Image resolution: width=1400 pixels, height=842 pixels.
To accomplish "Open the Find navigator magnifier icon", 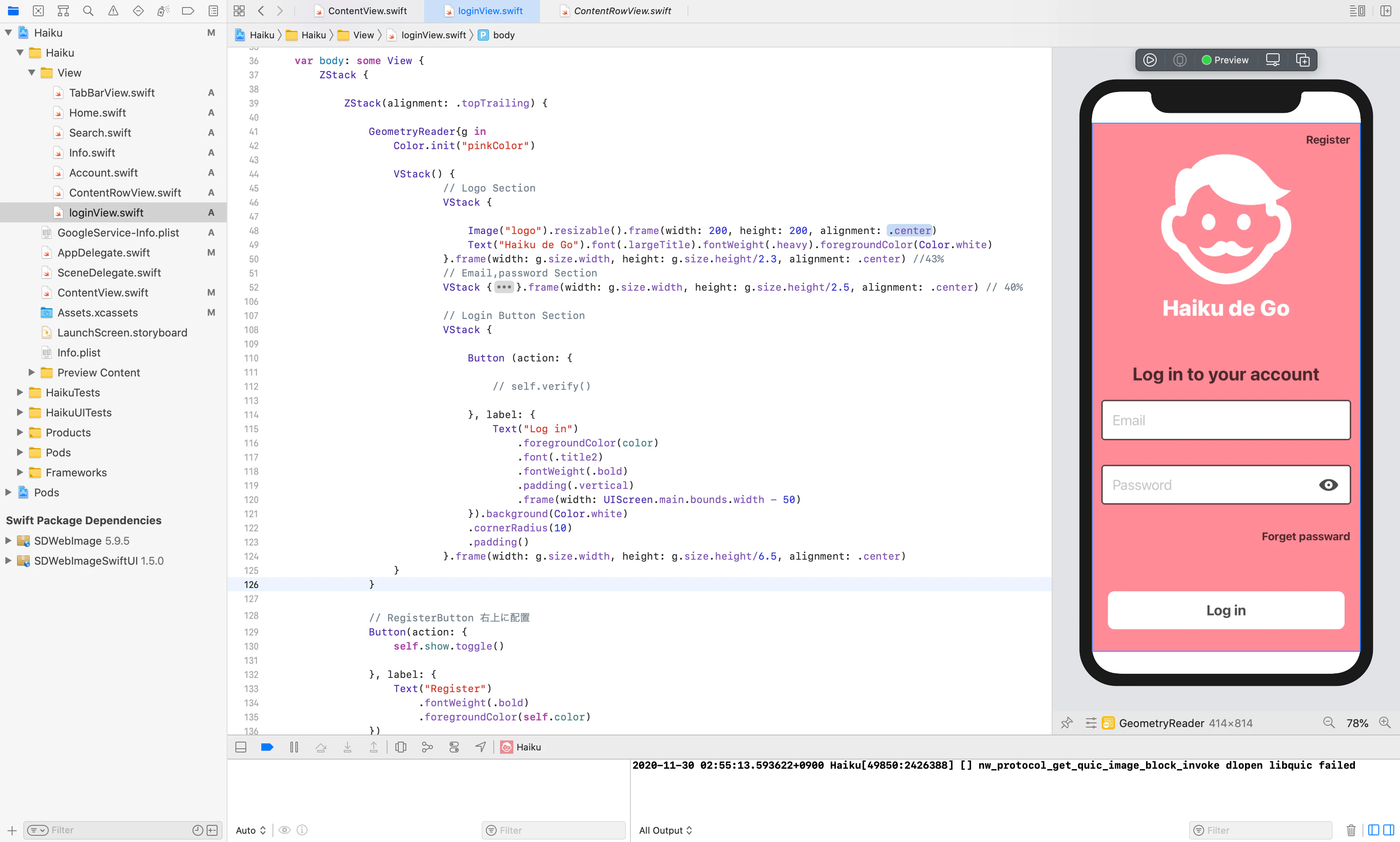I will (x=88, y=11).
